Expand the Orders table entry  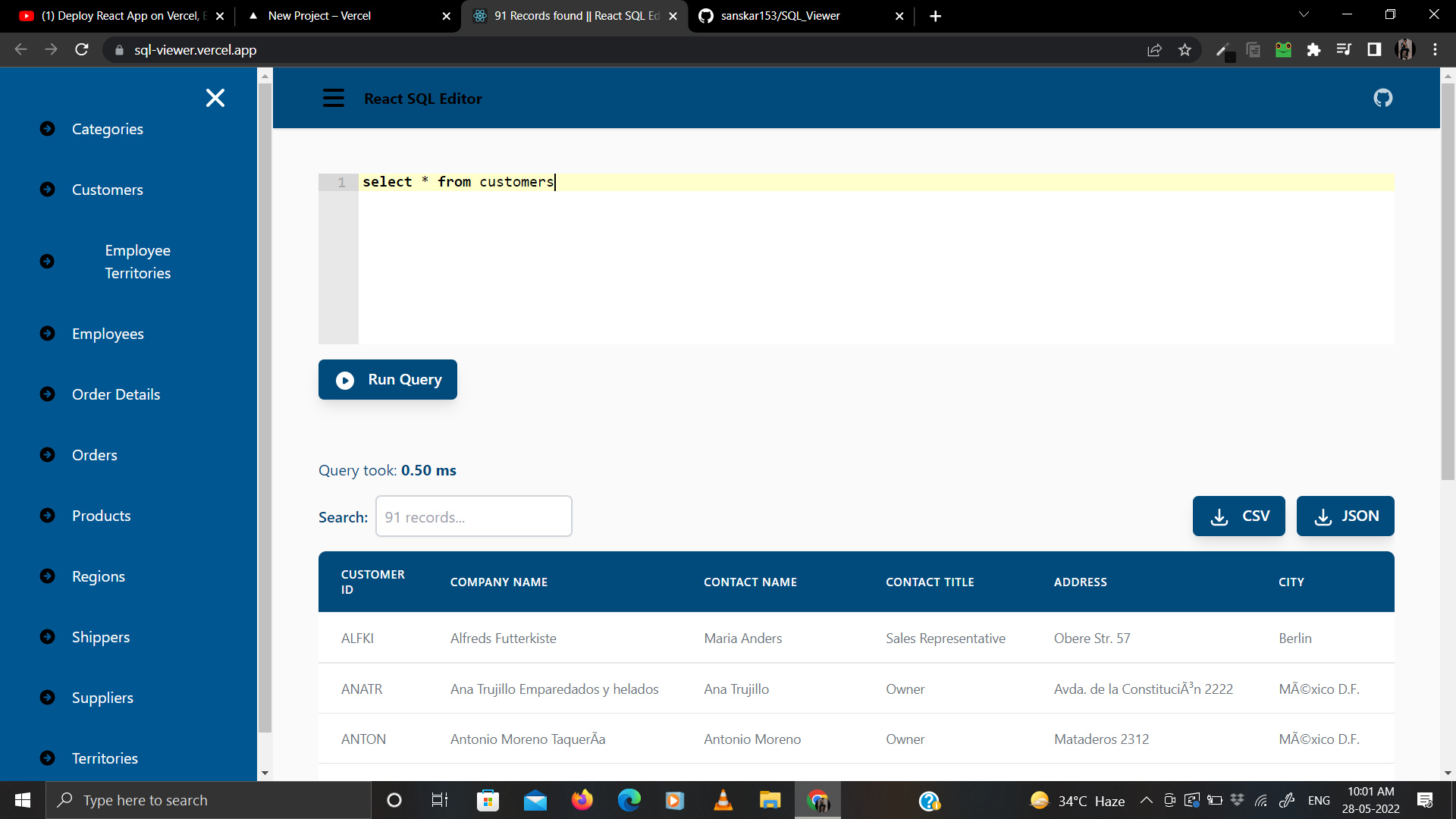click(48, 454)
